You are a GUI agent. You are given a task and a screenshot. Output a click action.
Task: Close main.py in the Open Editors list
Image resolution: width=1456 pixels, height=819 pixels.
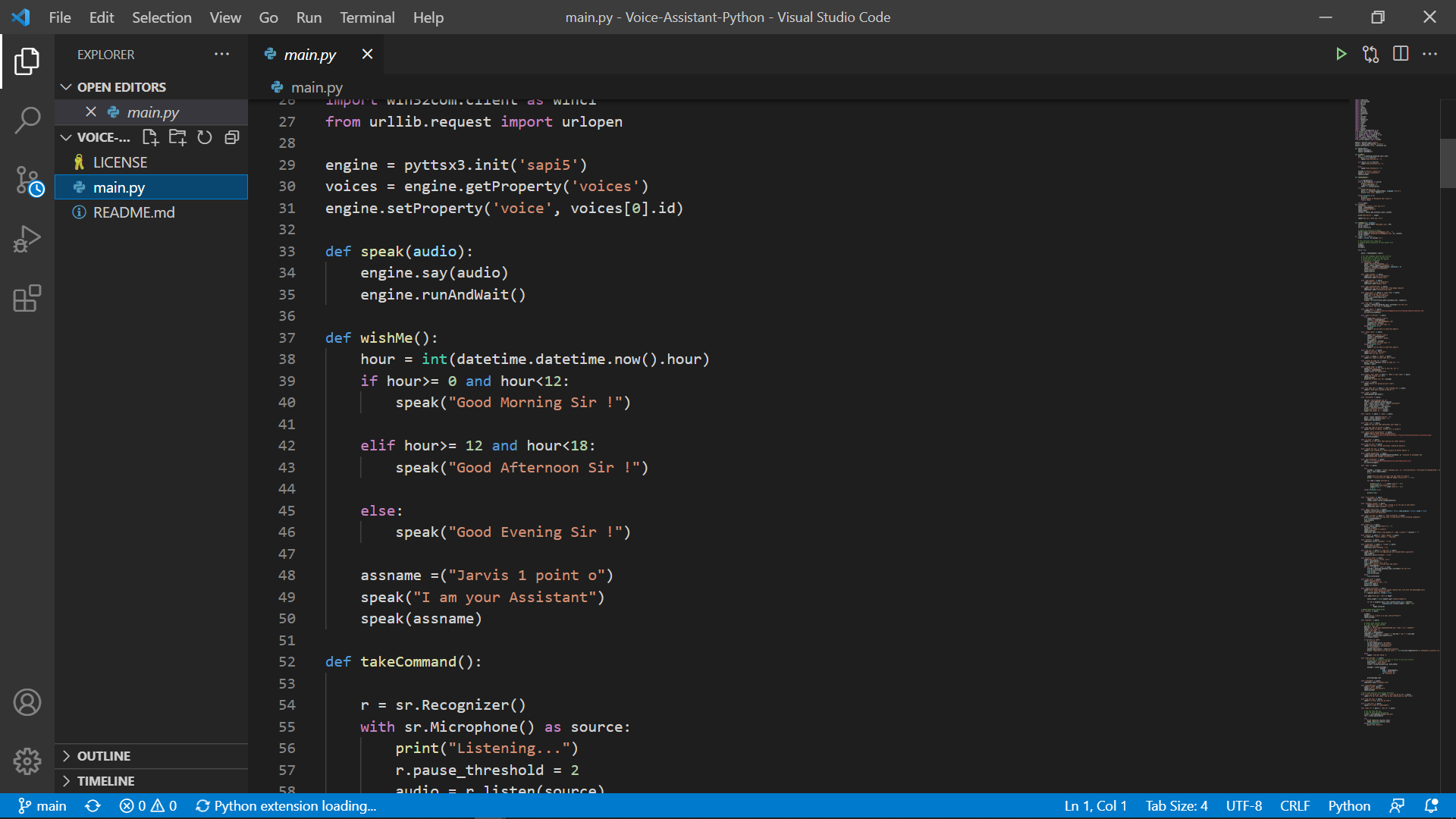(91, 111)
